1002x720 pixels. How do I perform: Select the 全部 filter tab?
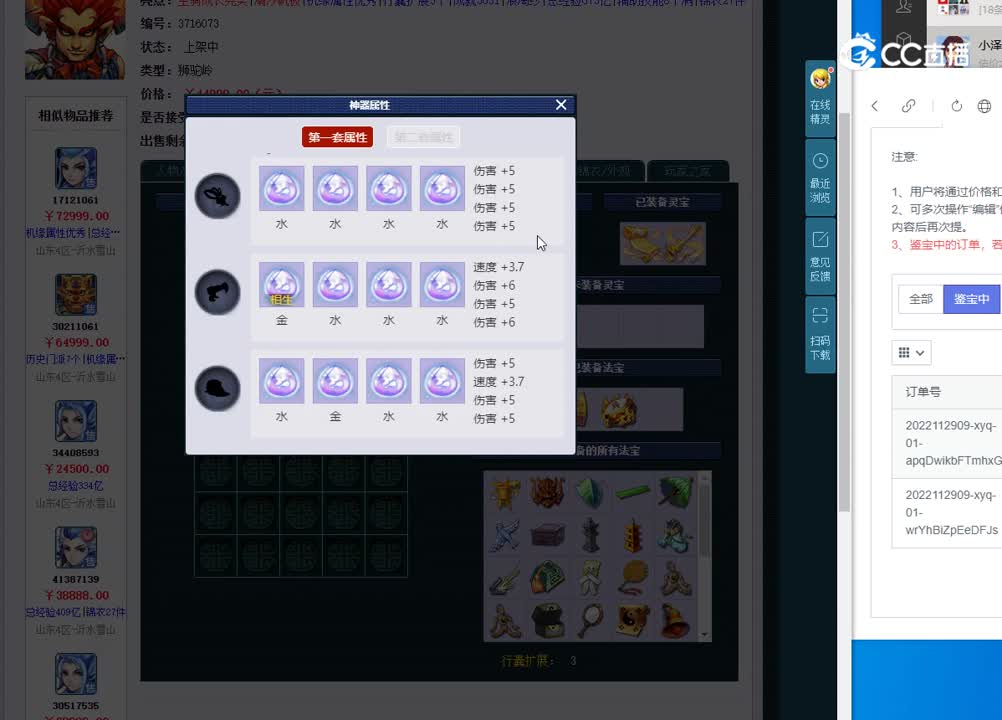coord(921,299)
